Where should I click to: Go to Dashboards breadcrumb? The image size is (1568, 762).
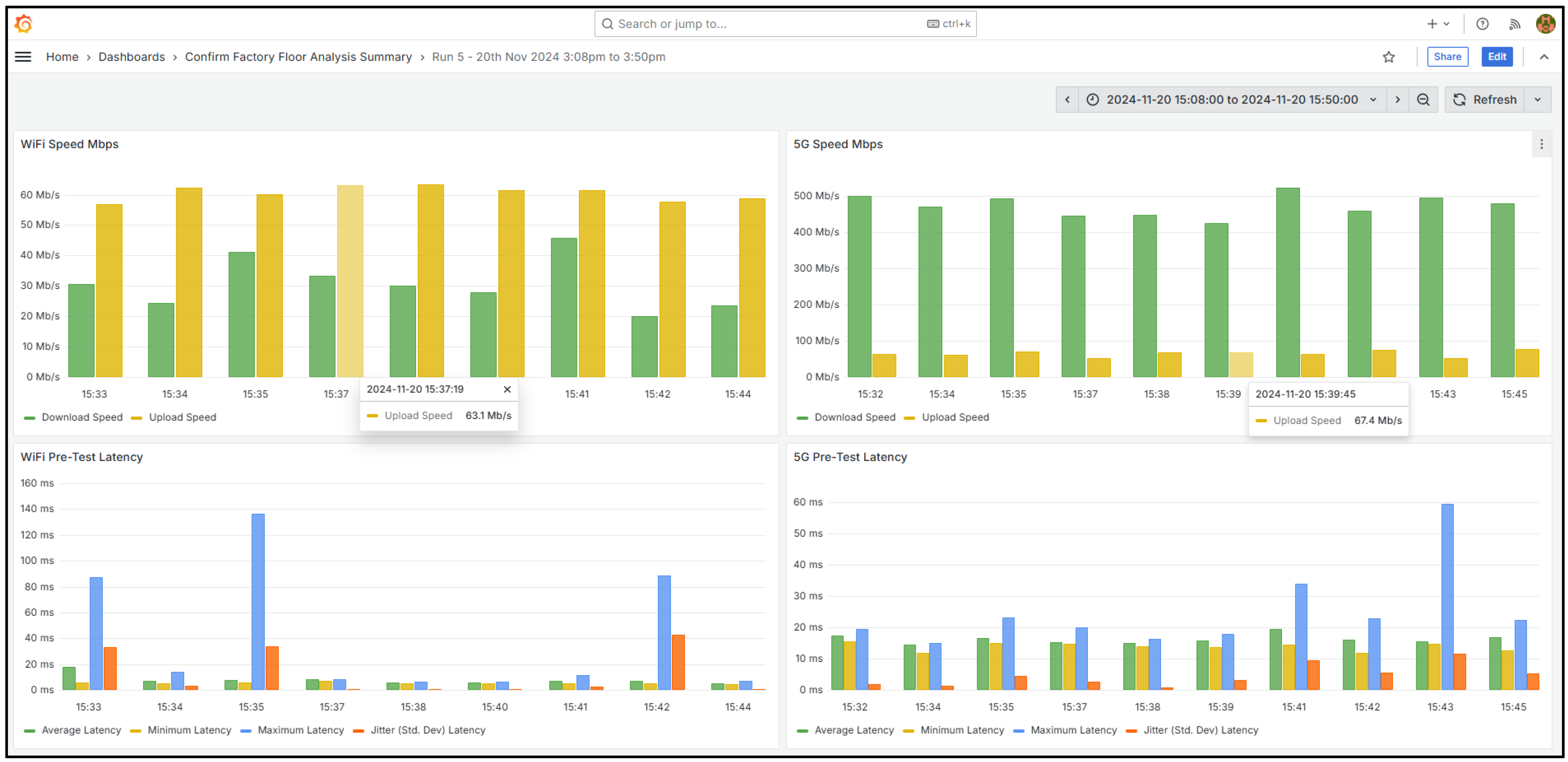[x=131, y=56]
